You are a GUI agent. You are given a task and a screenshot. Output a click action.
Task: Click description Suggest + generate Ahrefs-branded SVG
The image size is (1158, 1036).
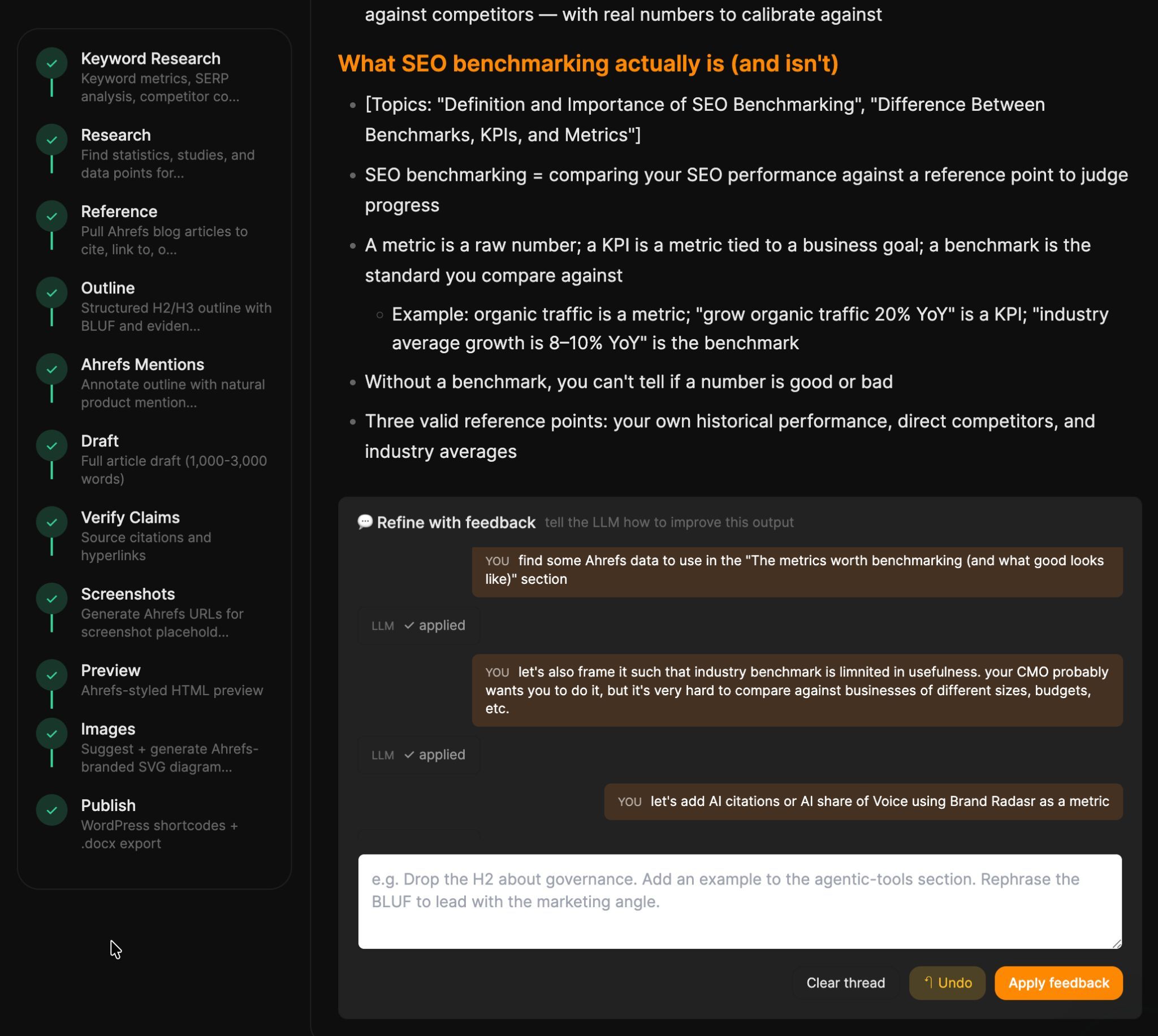[170, 758]
